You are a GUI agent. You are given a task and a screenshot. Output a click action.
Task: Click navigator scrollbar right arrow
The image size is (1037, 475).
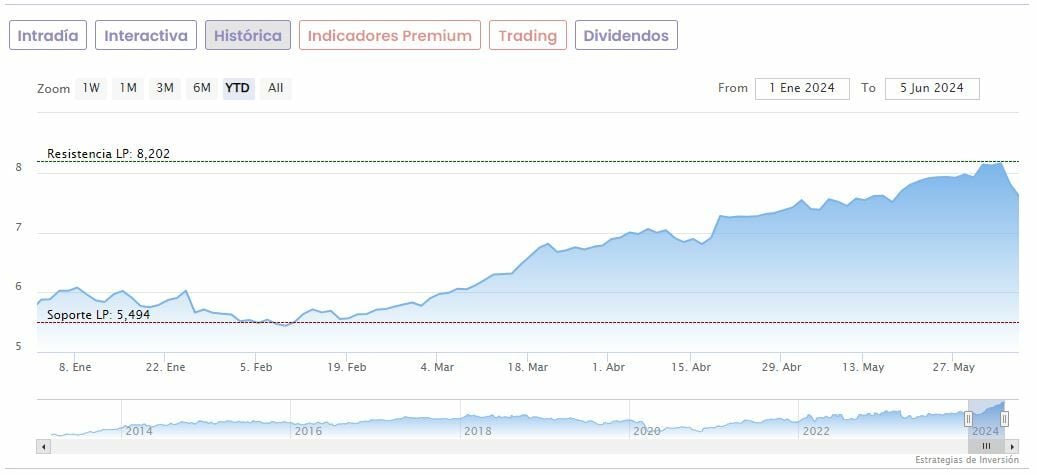(x=1012, y=446)
